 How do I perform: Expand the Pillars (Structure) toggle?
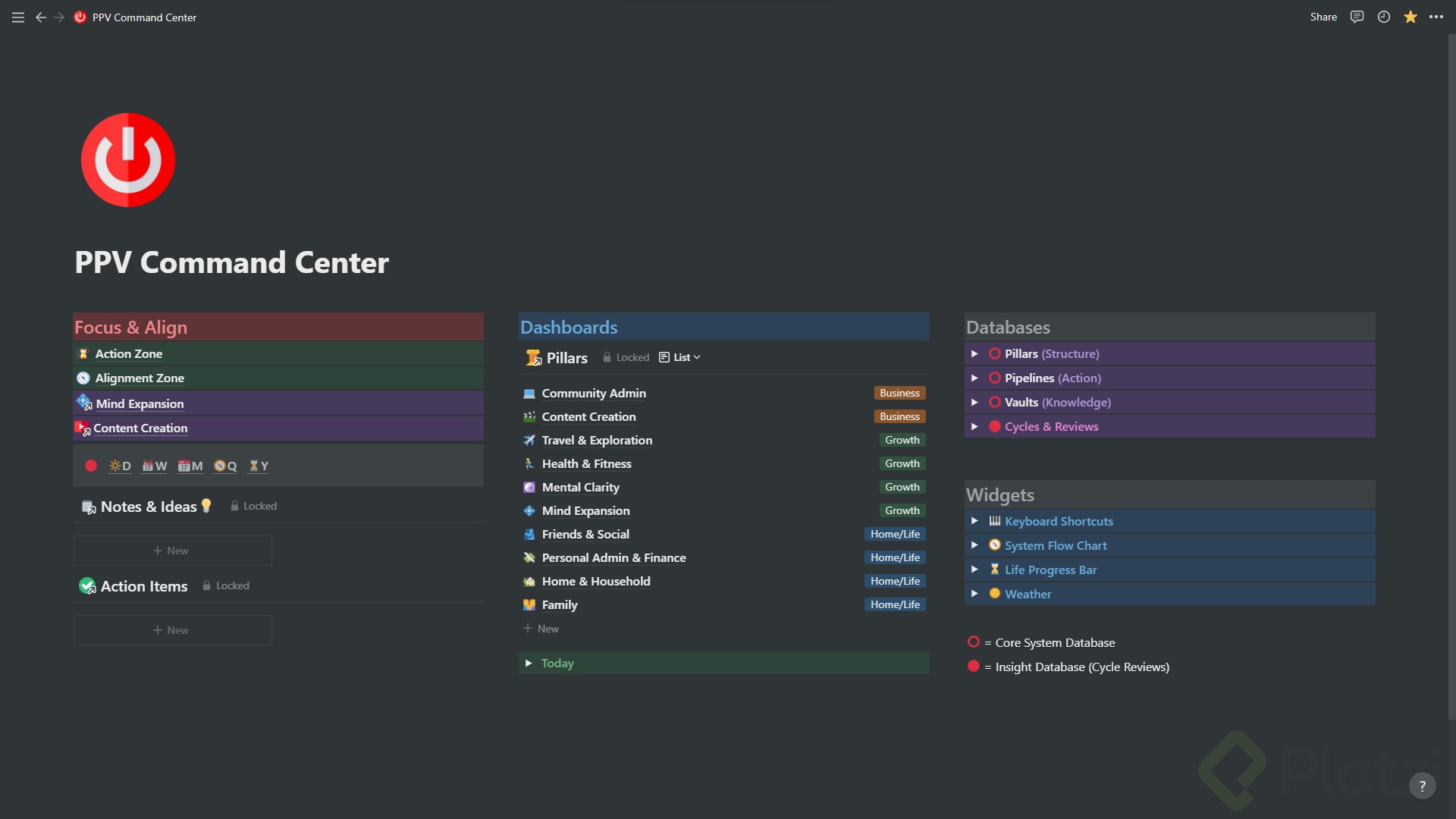tap(974, 353)
